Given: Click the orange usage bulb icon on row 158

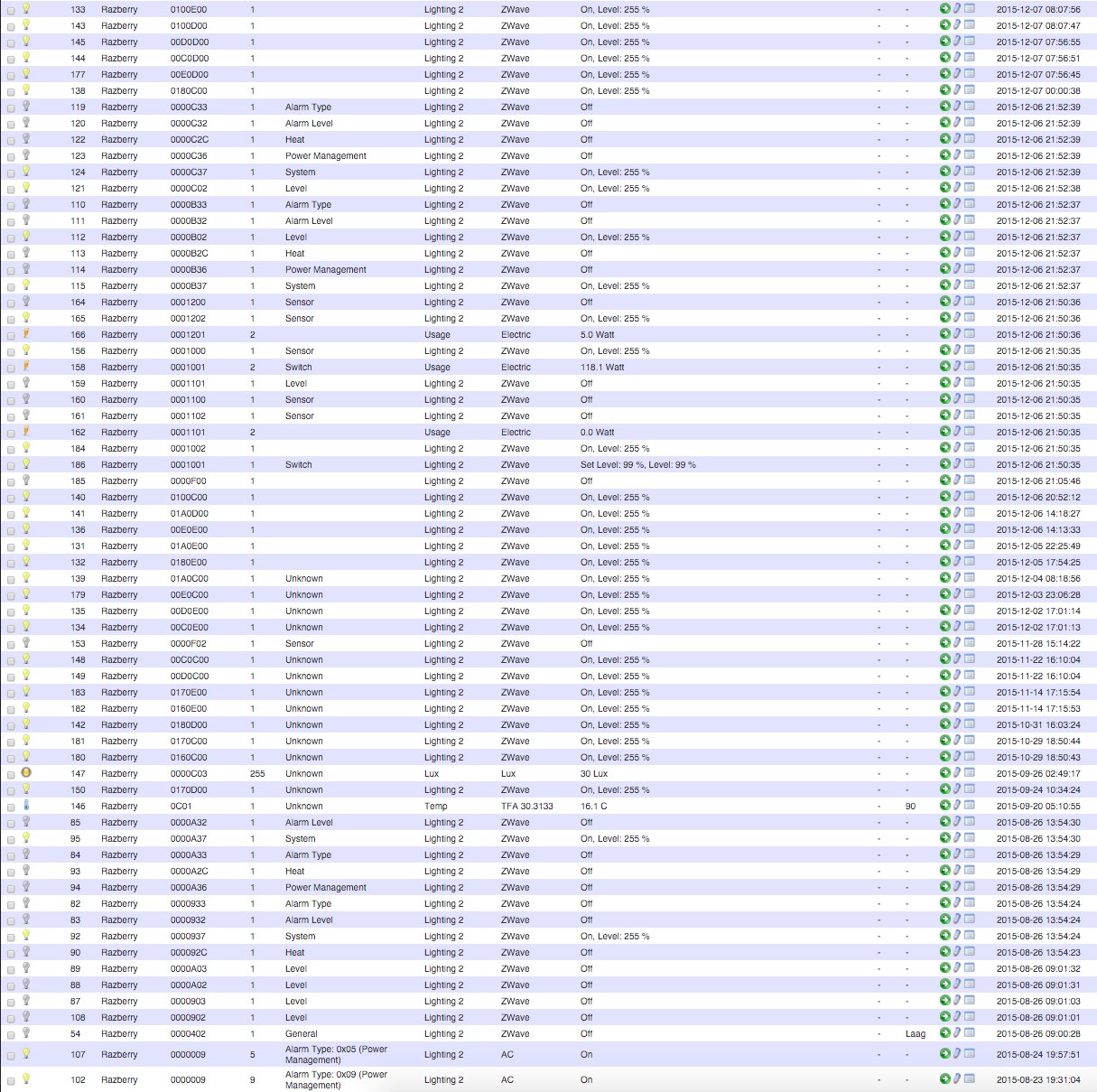Looking at the screenshot, I should point(25,367).
